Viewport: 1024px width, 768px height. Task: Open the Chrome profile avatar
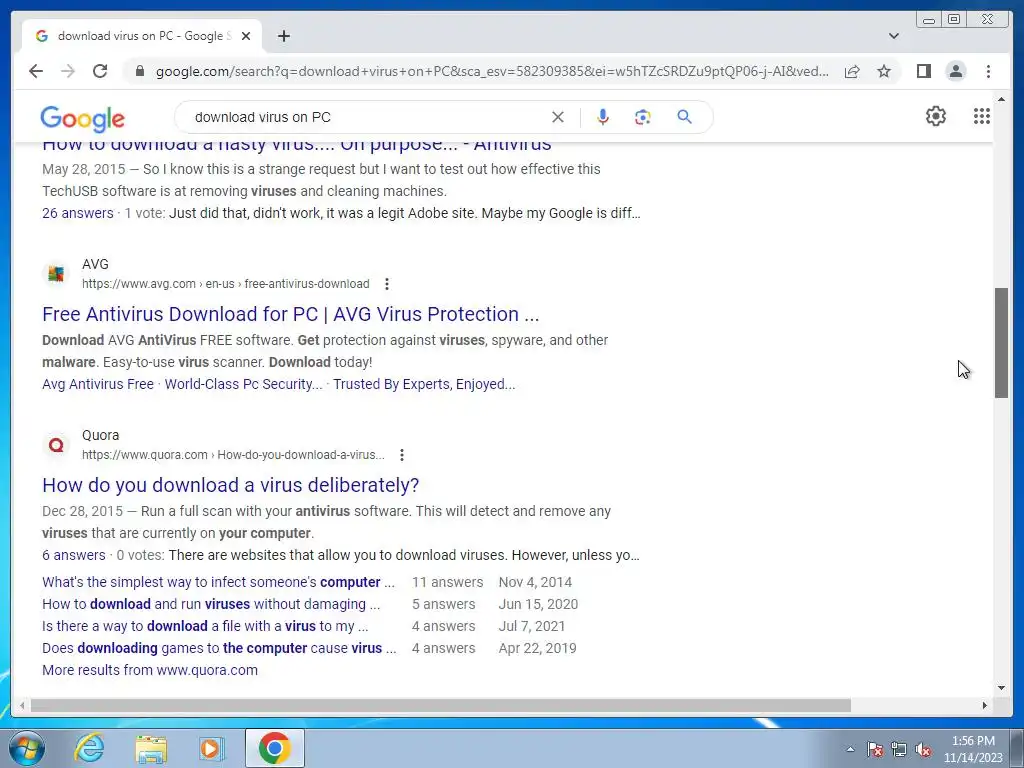[955, 71]
